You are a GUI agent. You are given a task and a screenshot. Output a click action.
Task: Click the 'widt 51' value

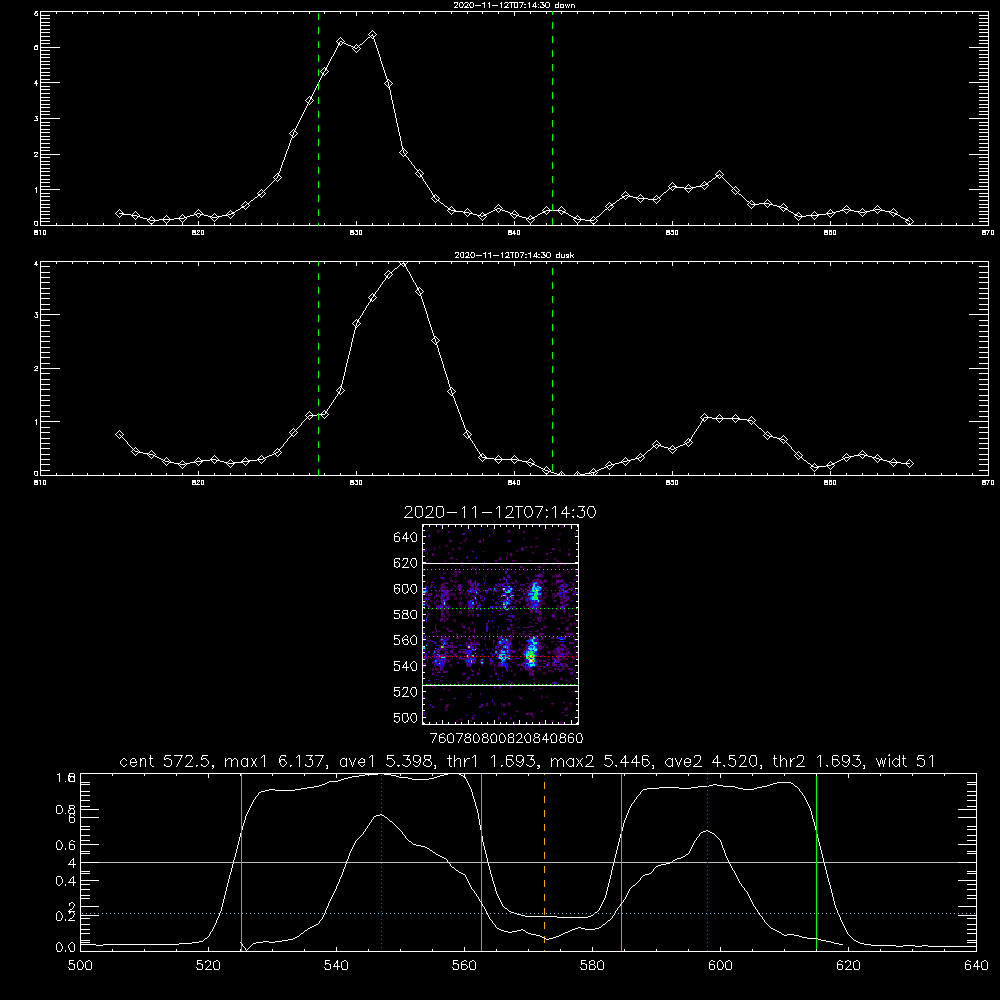pyautogui.click(x=906, y=761)
